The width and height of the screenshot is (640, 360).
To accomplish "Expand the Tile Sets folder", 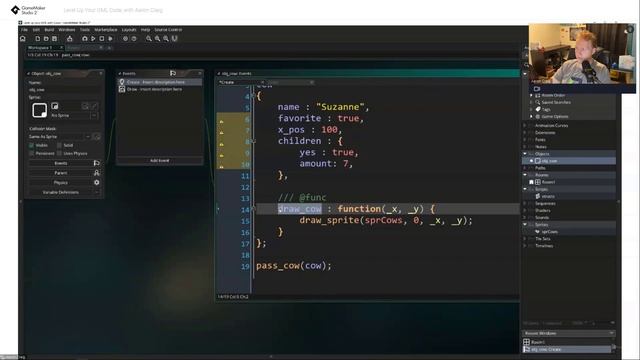I will click(x=525, y=239).
